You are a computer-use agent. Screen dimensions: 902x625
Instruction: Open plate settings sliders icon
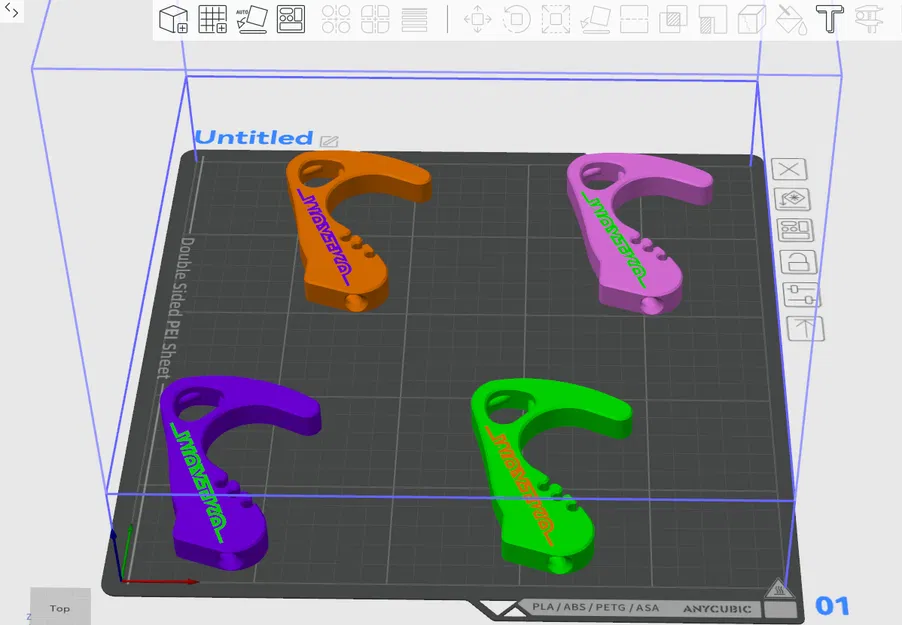(802, 295)
